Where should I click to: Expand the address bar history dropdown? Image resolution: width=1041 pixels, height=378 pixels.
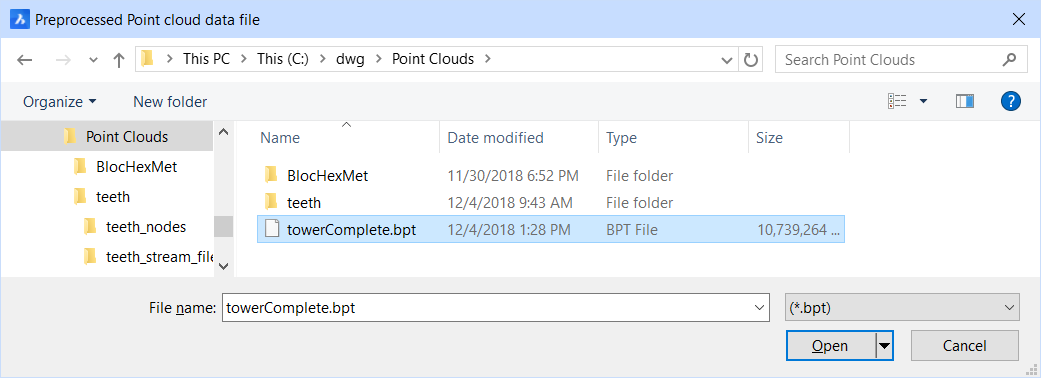click(726, 60)
